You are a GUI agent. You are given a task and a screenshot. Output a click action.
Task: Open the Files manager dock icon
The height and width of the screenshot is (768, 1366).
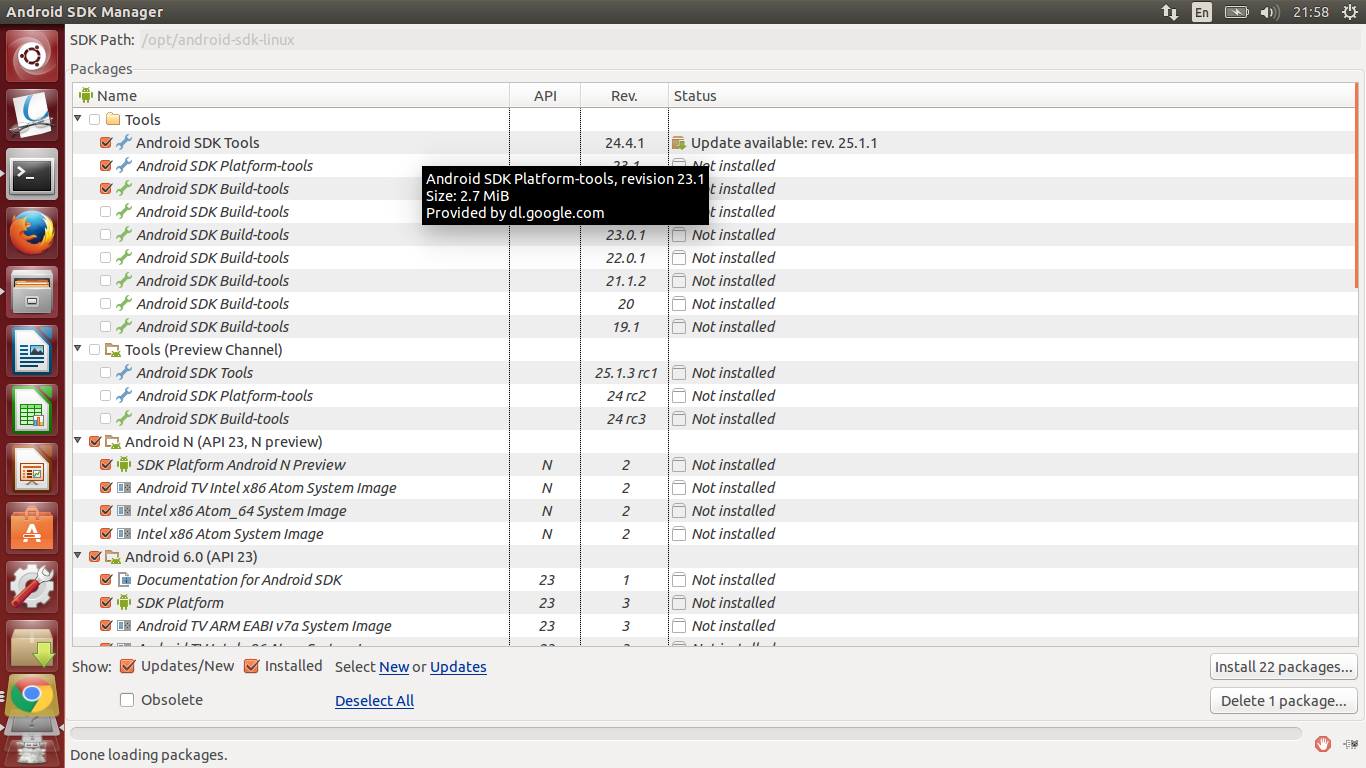[32, 293]
